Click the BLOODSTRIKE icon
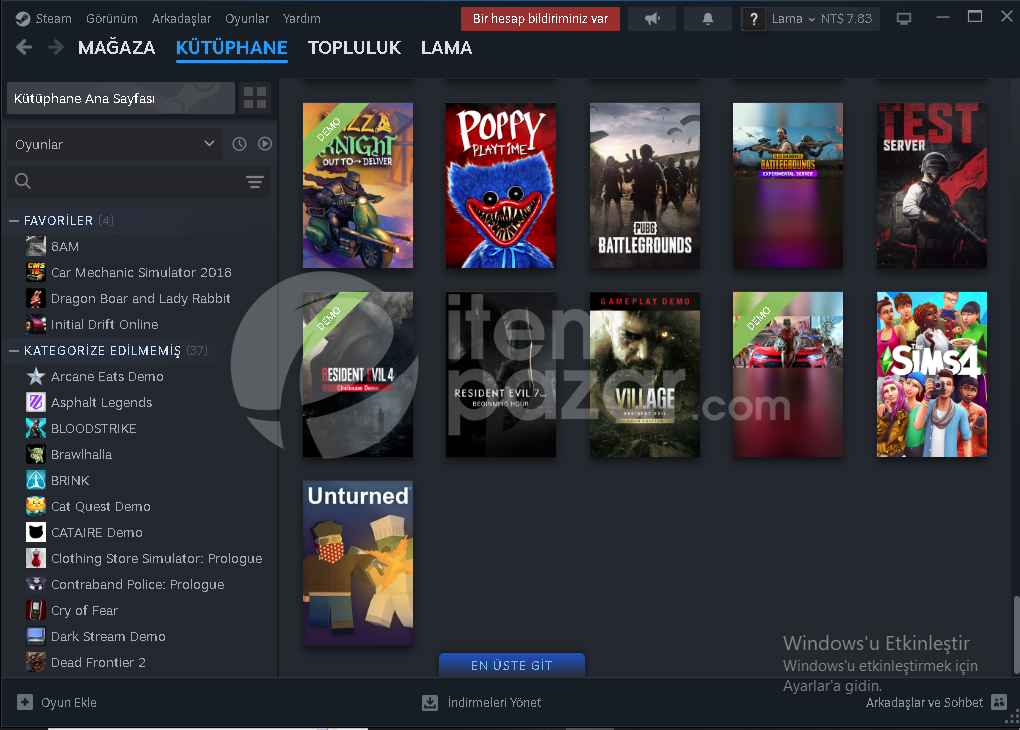 (x=36, y=428)
